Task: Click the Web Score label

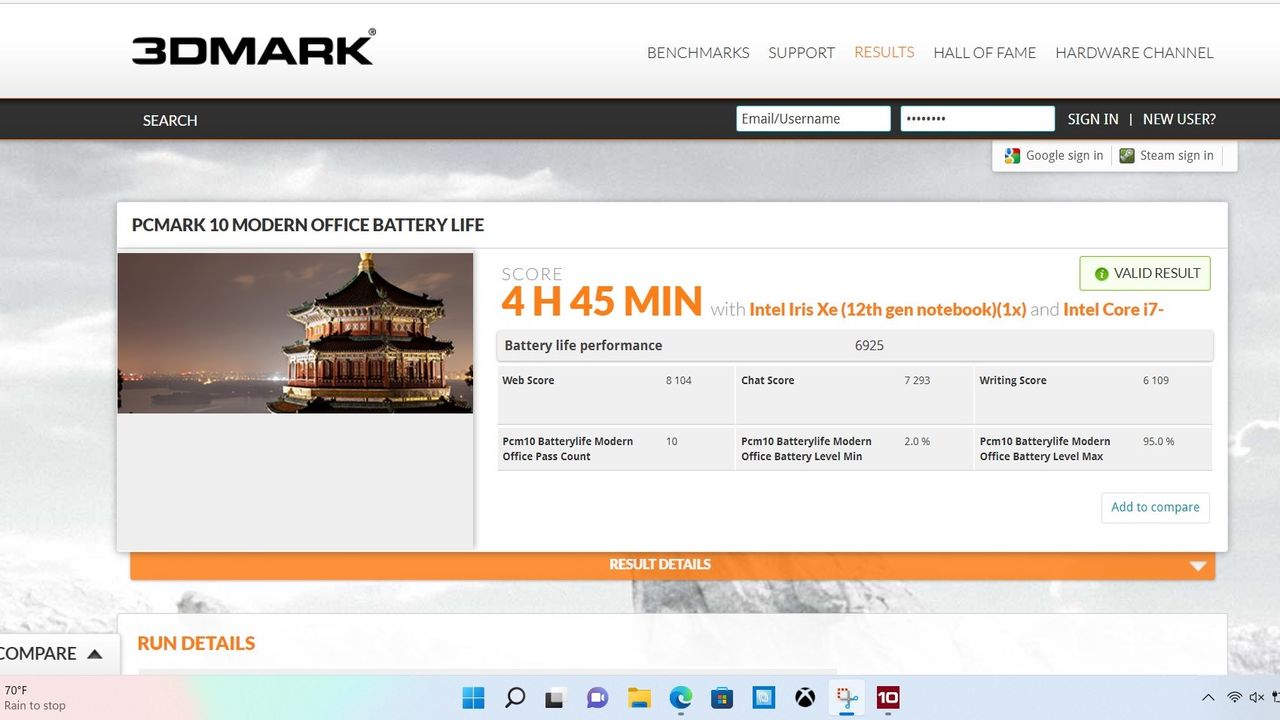Action: [528, 381]
